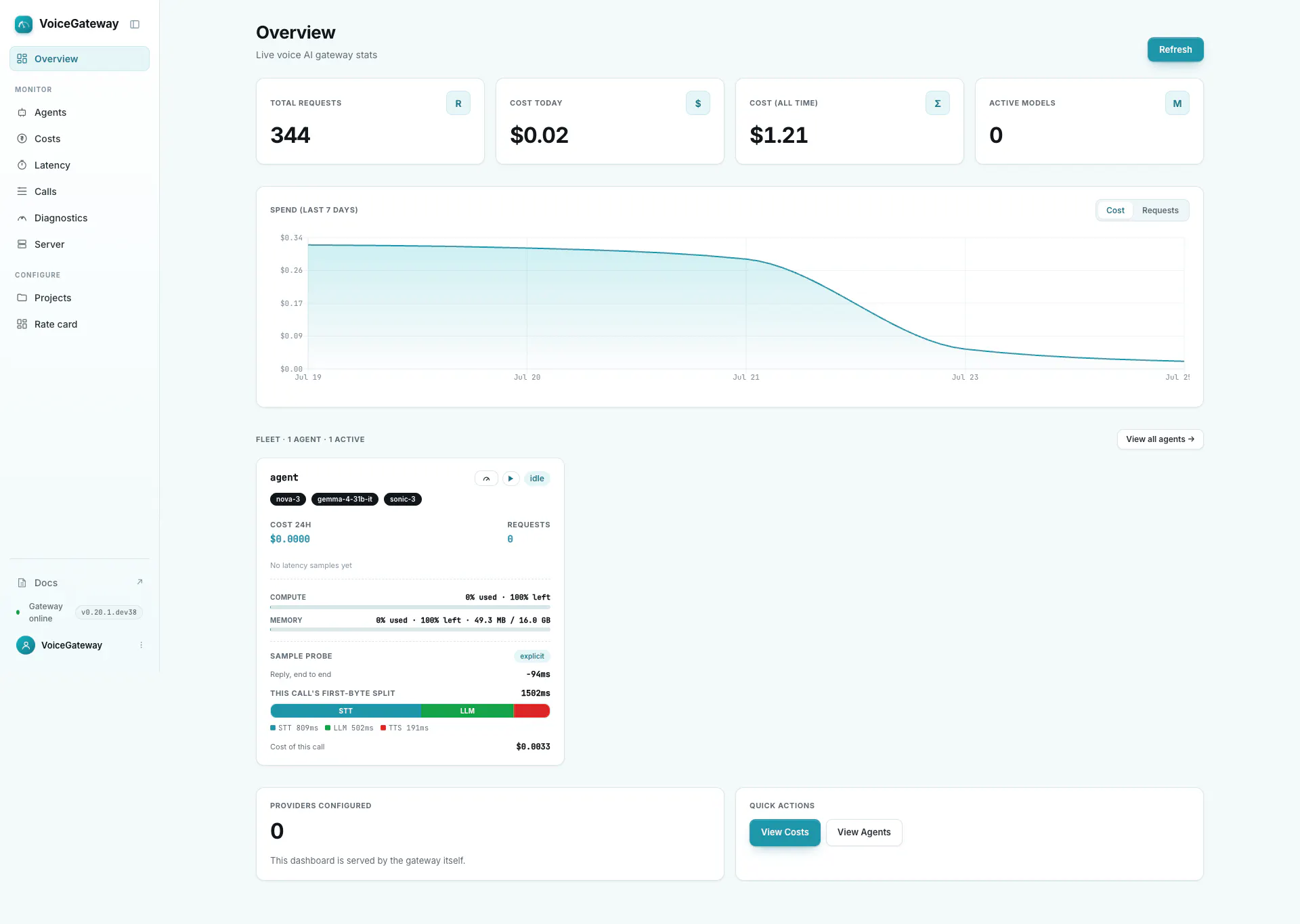1300x924 pixels.
Task: Click the STT 809ms legend entry
Action: pos(294,728)
